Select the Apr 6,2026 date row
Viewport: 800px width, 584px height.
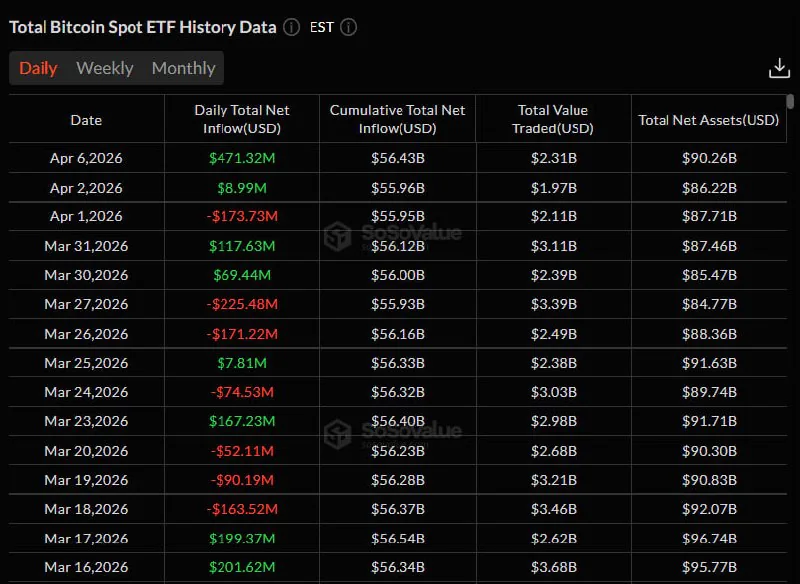click(x=86, y=158)
